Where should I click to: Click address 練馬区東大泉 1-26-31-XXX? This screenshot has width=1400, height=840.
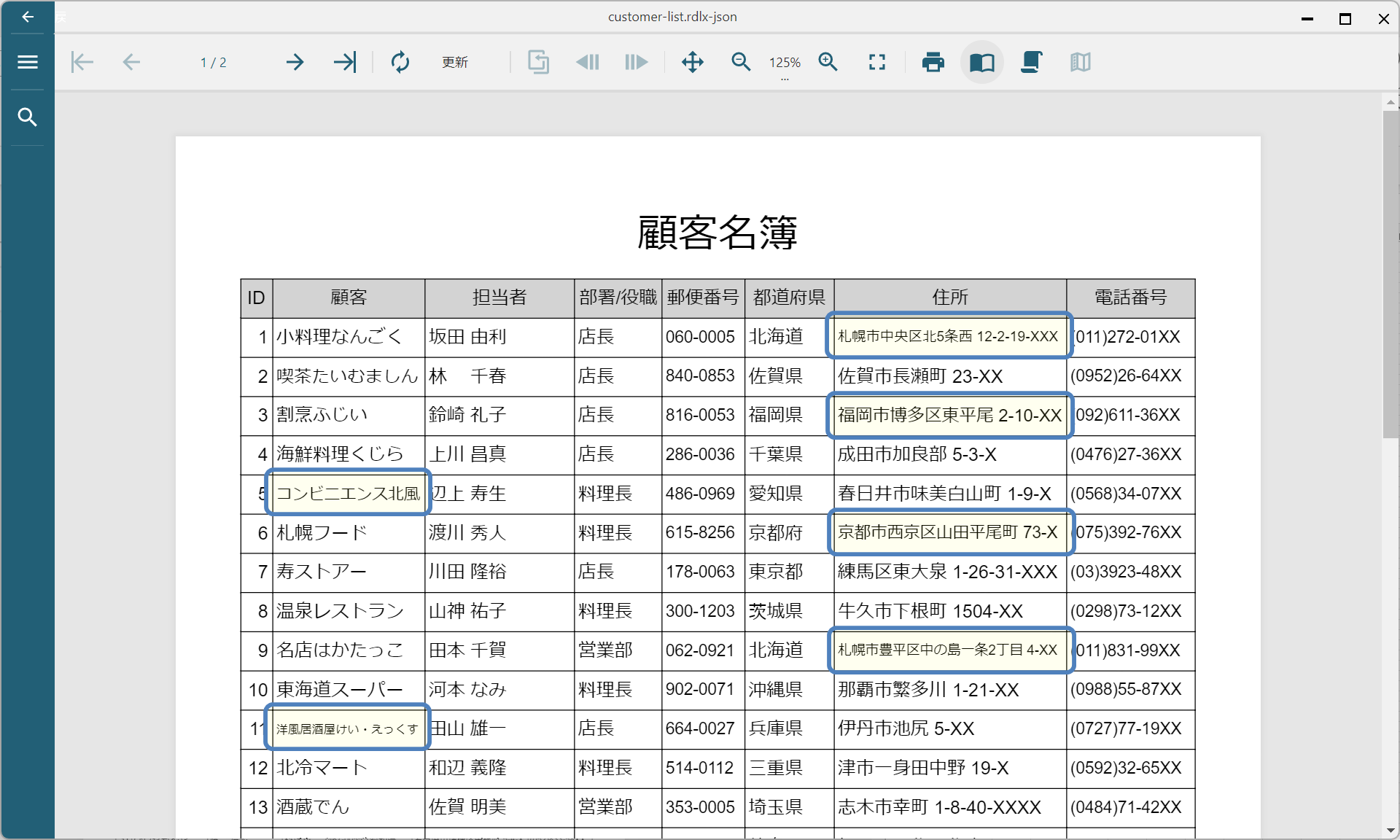[947, 572]
